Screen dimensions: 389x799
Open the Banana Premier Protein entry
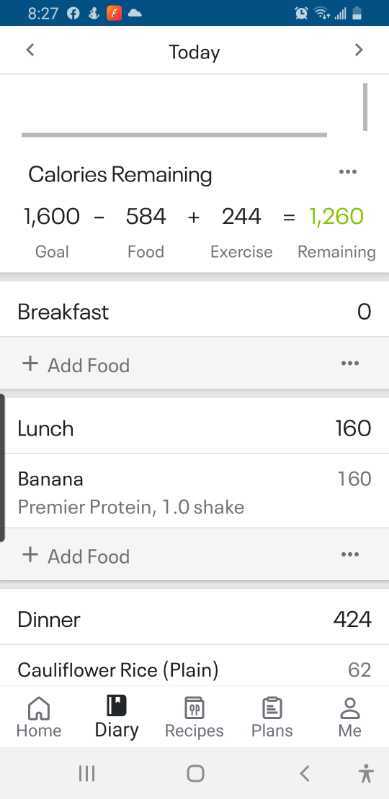point(194,491)
